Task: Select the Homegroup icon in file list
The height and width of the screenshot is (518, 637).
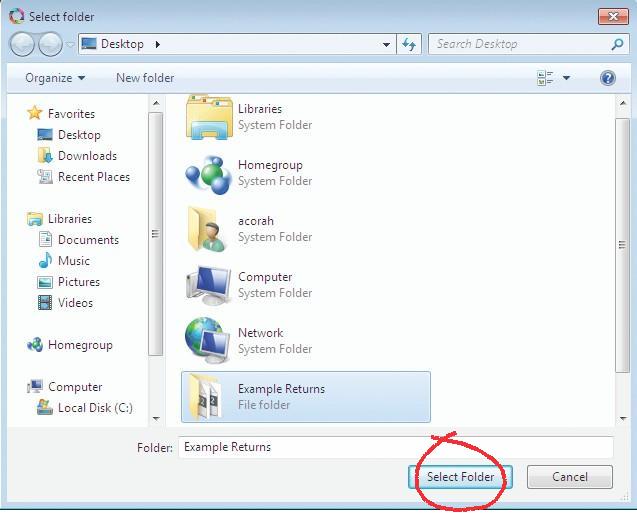Action: pyautogui.click(x=209, y=173)
